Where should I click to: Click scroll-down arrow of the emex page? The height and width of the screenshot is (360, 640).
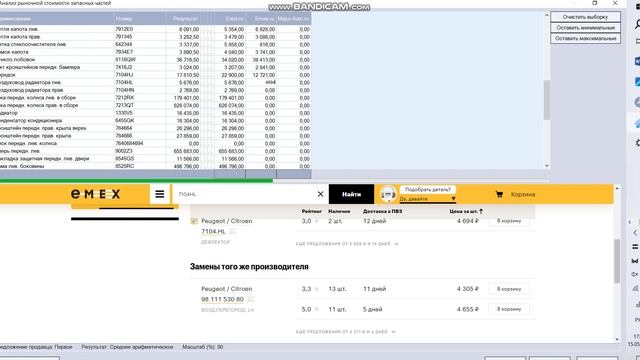(x=617, y=339)
